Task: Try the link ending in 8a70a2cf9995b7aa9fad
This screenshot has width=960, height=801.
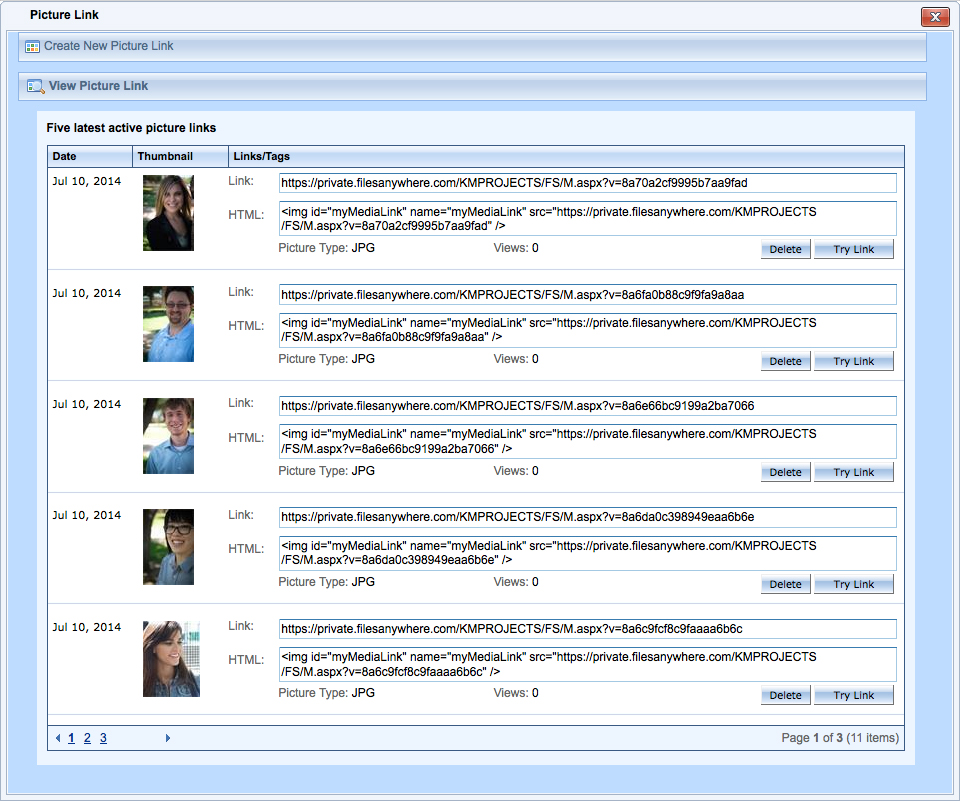Action: tap(853, 249)
